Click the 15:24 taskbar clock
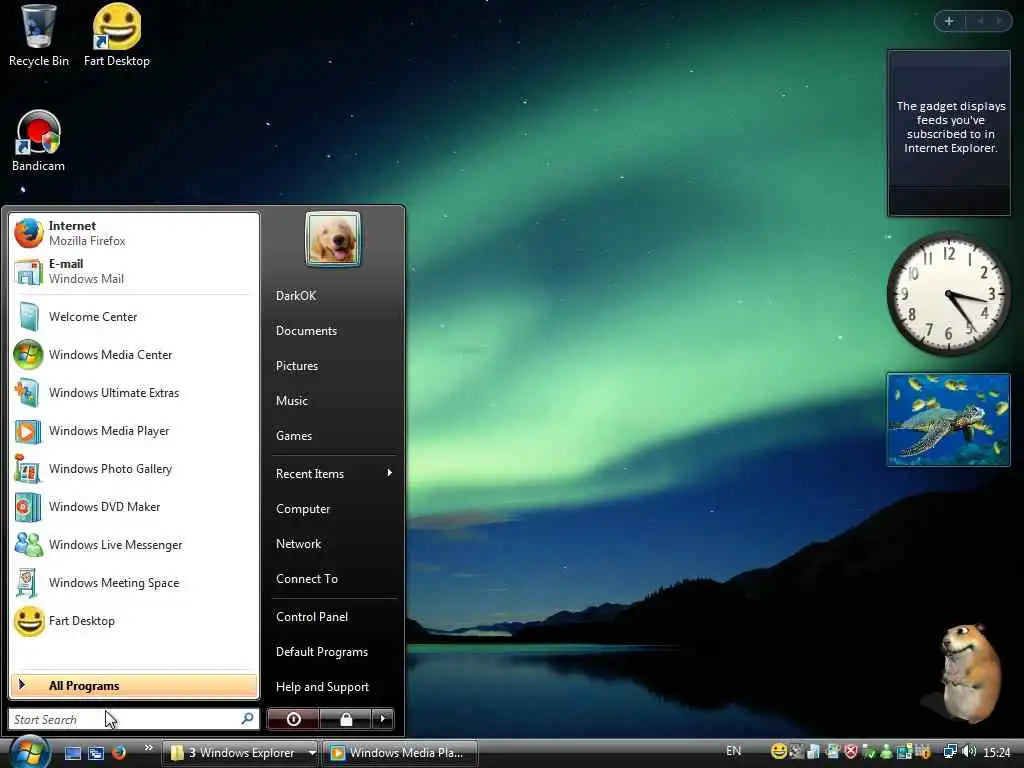This screenshot has height=768, width=1024. click(x=996, y=752)
